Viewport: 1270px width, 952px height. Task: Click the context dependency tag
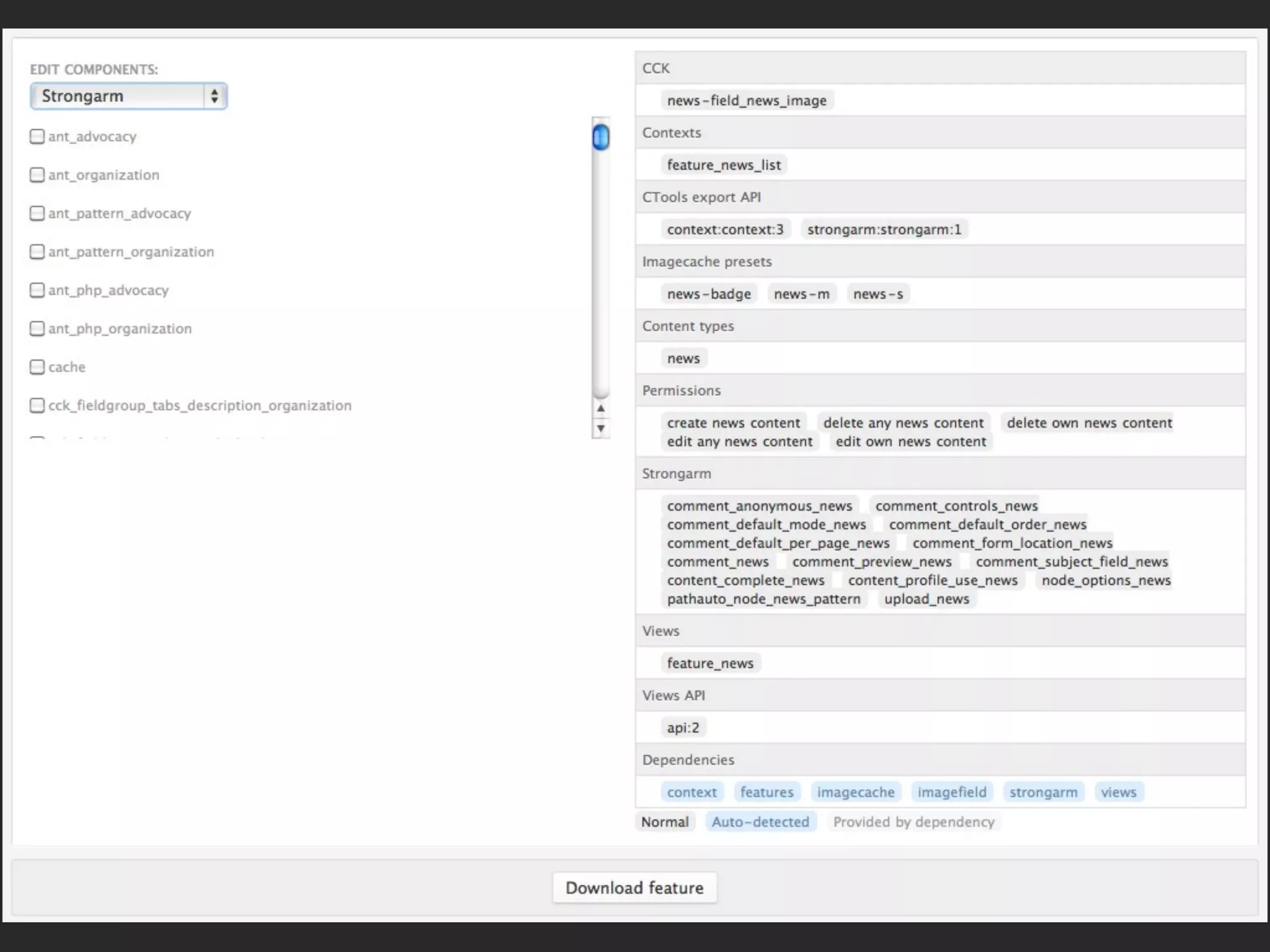point(691,792)
